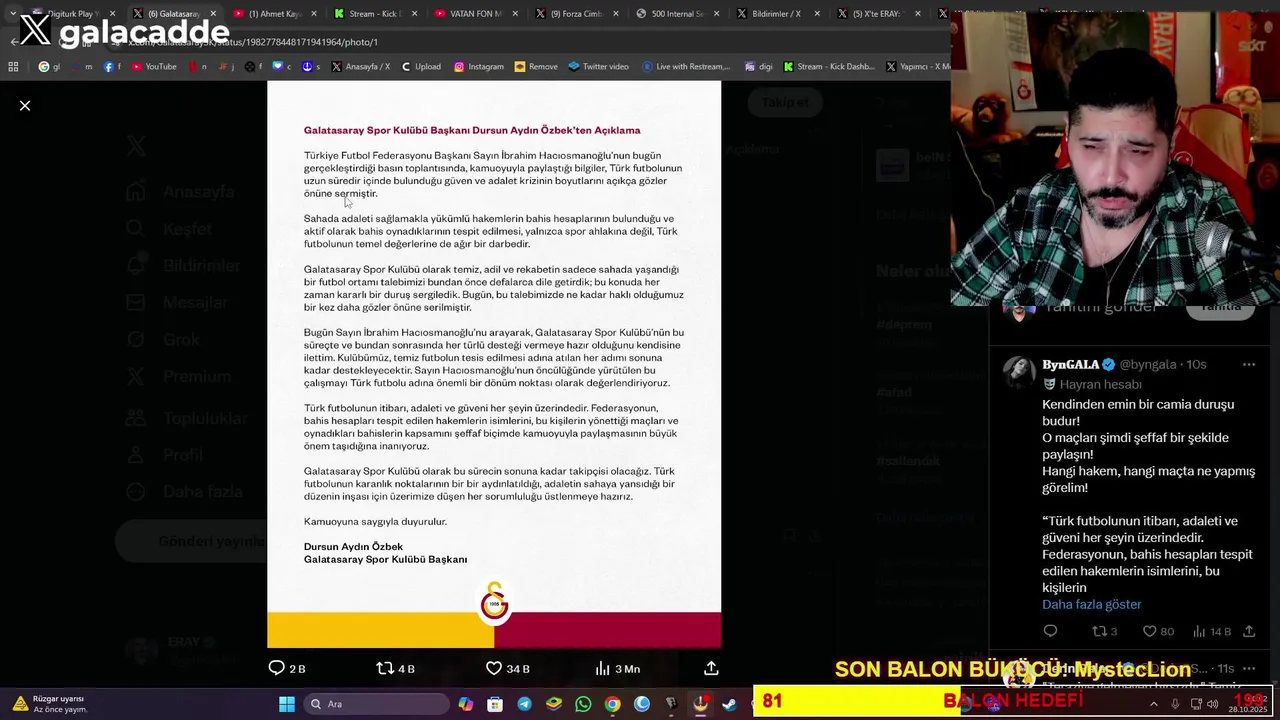This screenshot has width=1280, height=720.
Task: View analytics showing 3 Mn views
Action: point(617,668)
